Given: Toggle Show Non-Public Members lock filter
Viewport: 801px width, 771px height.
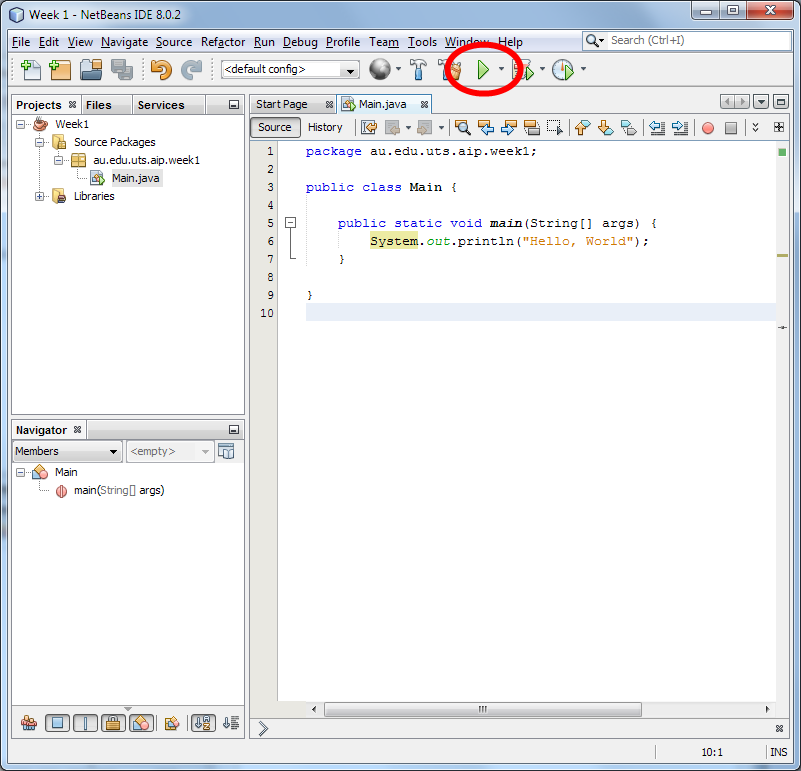Looking at the screenshot, I should (113, 722).
